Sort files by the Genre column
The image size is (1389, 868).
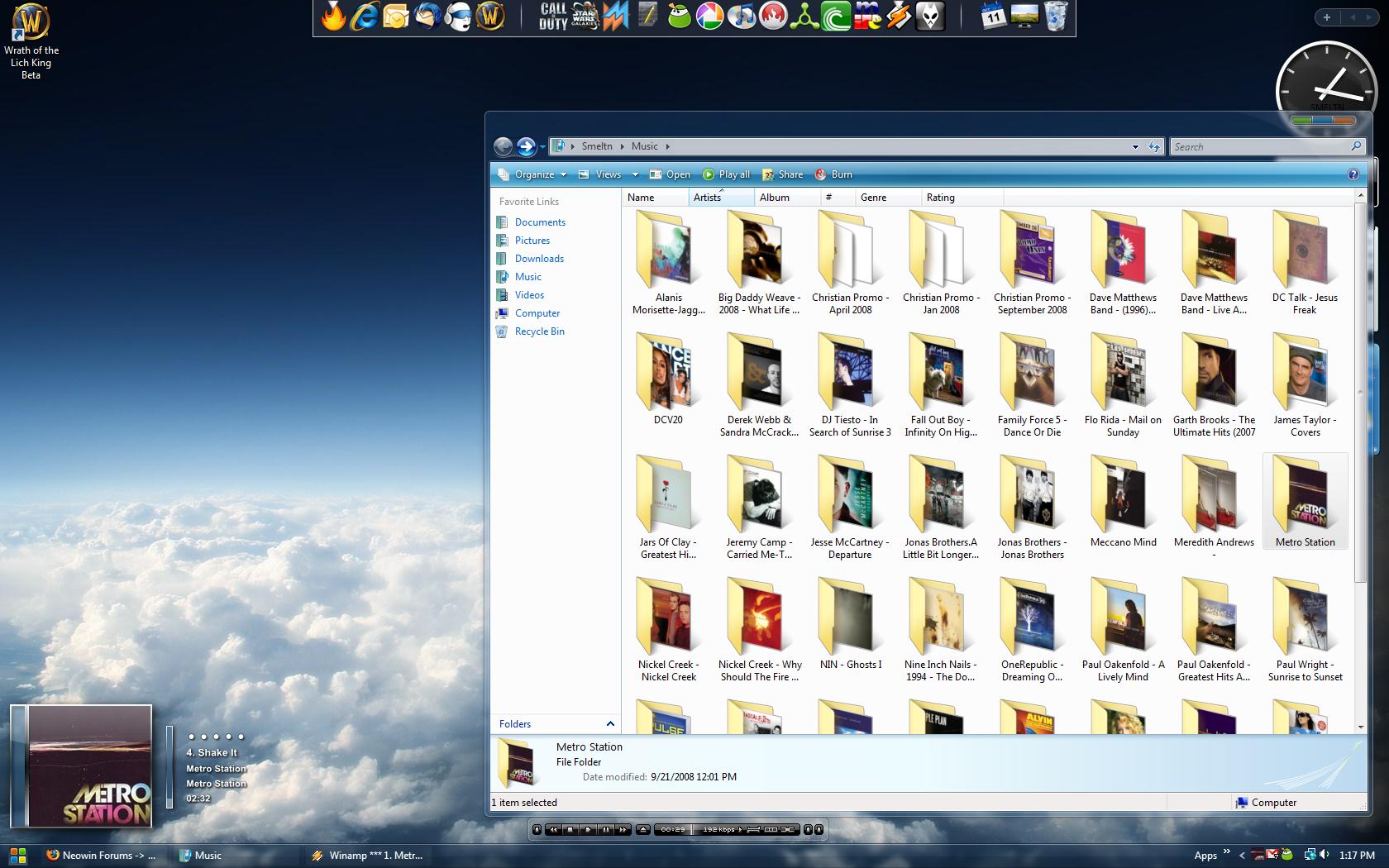pos(873,198)
